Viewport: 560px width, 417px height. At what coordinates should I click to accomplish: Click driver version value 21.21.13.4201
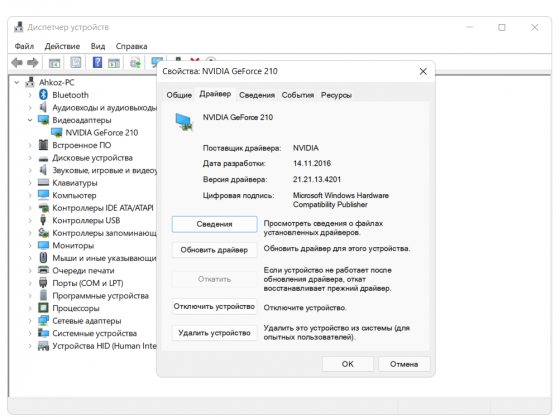tap(317, 179)
